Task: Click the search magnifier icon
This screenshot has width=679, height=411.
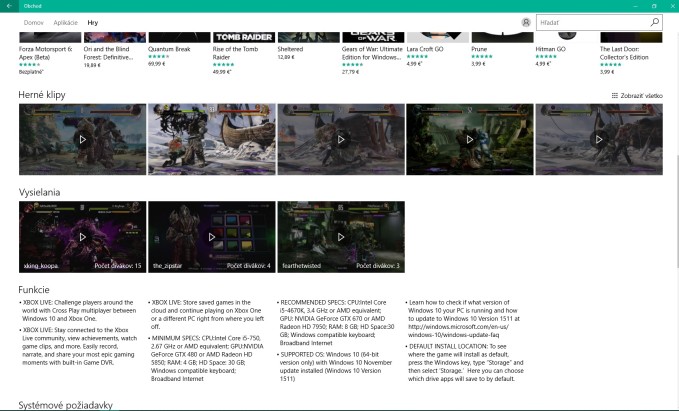Action: (x=654, y=22)
